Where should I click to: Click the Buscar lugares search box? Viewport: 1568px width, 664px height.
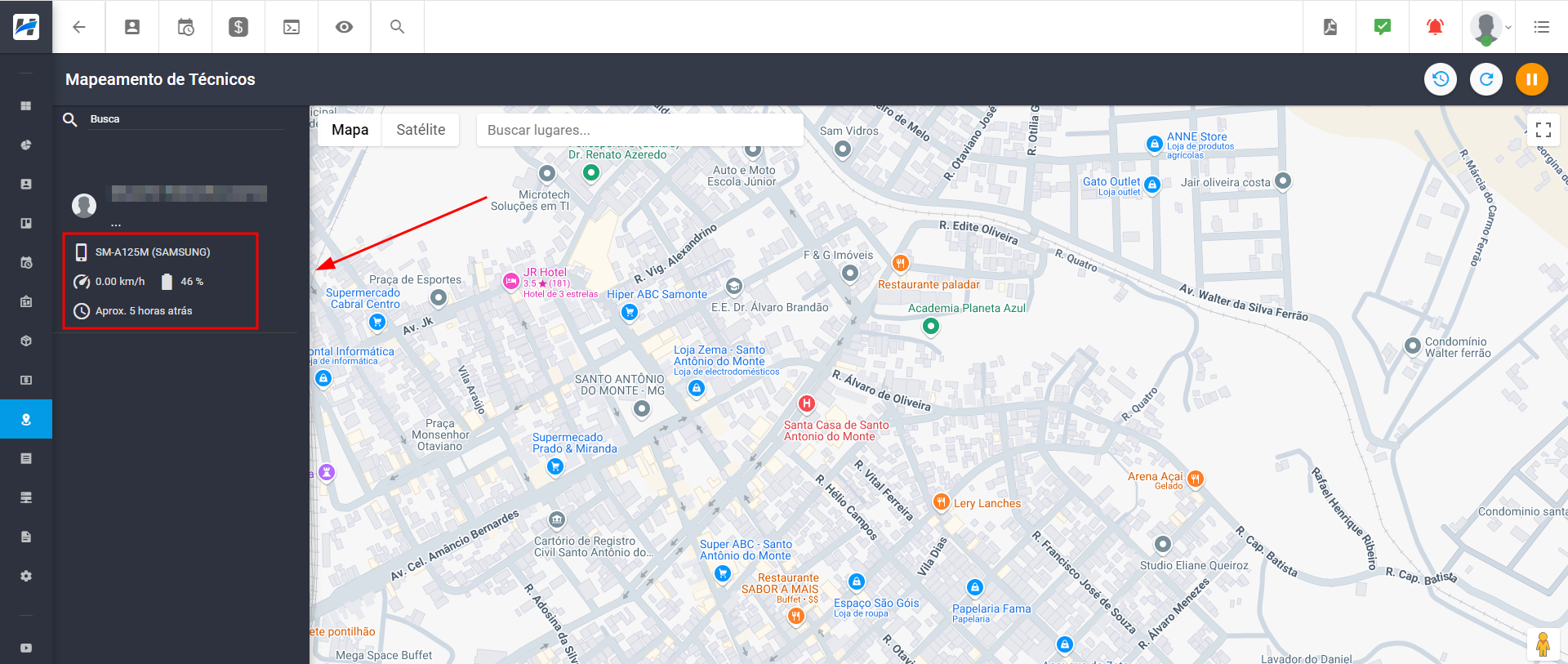pos(639,130)
